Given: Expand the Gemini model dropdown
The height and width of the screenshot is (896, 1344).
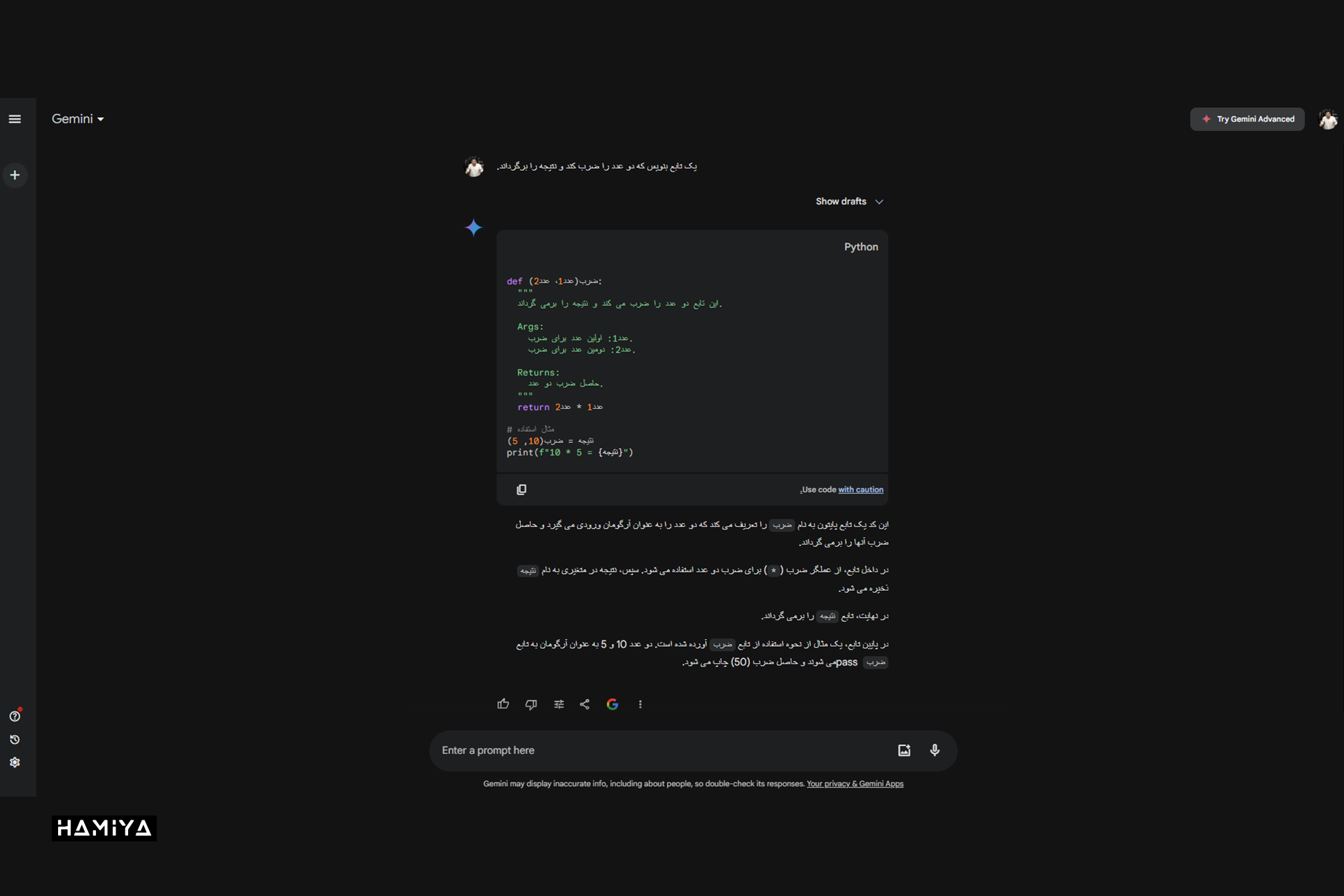Looking at the screenshot, I should (x=78, y=119).
